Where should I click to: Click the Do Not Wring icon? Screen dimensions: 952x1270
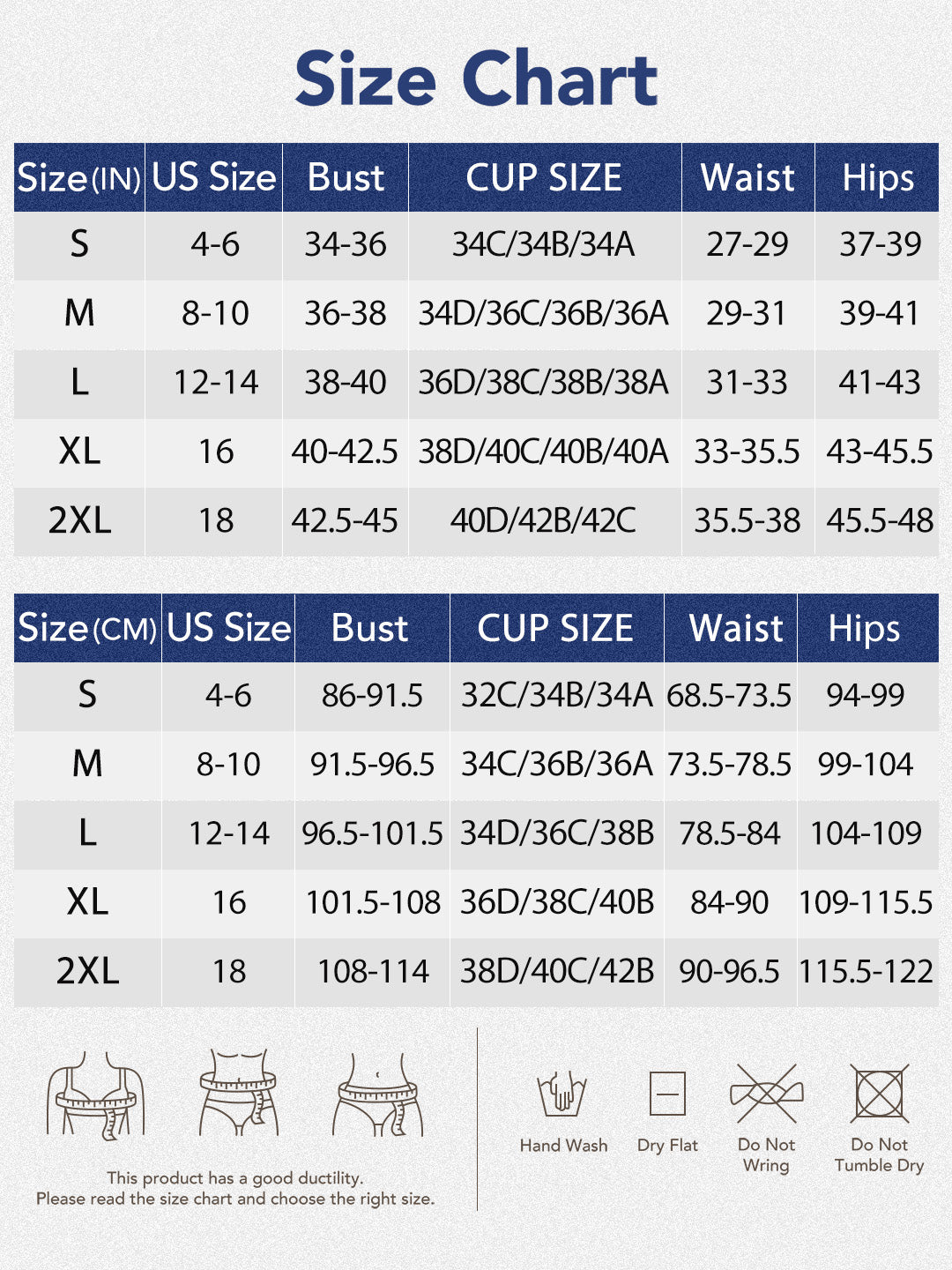(x=766, y=1094)
